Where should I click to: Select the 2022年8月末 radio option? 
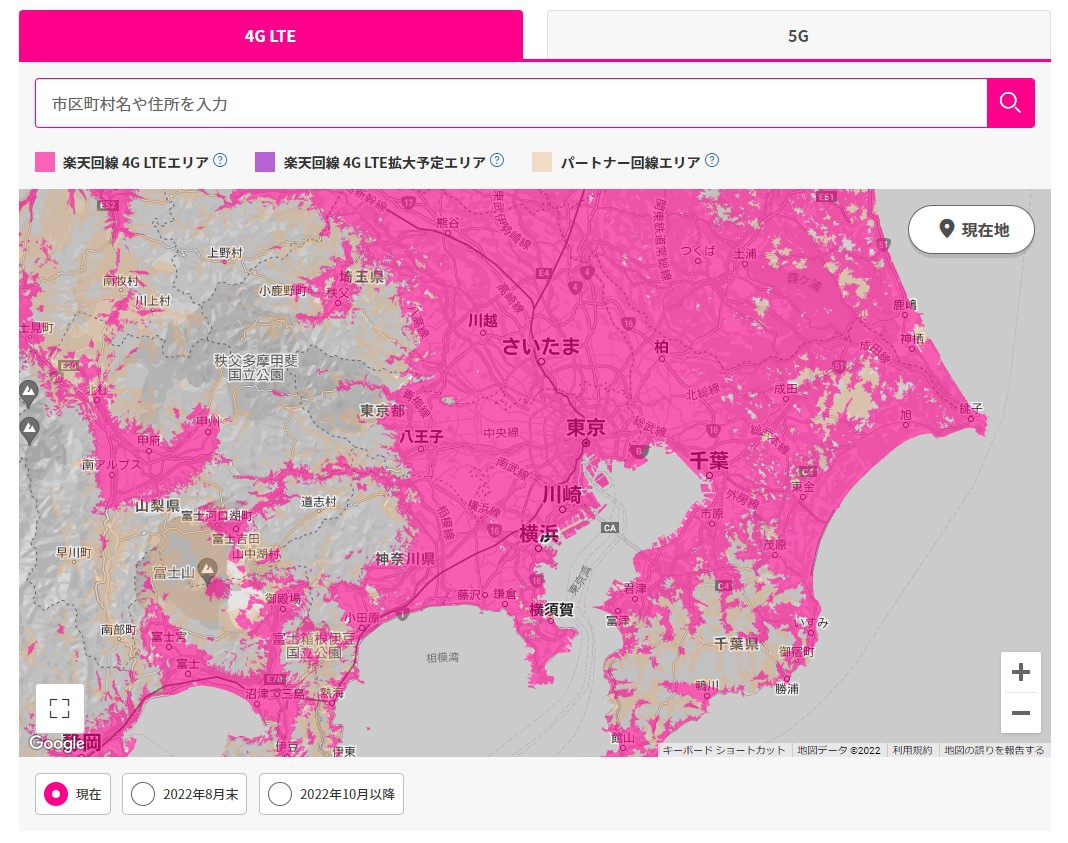(x=185, y=794)
